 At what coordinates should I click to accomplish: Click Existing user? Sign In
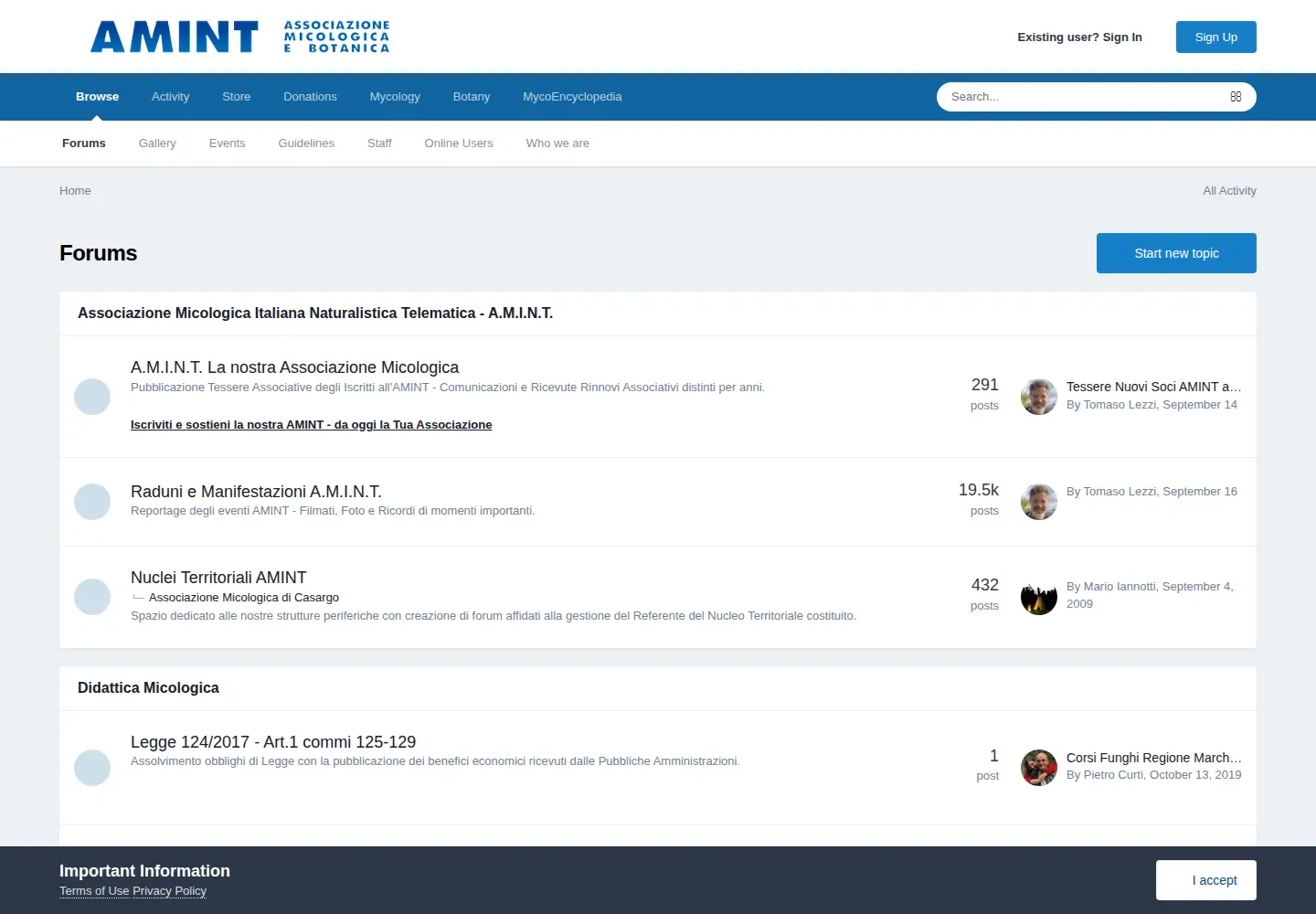(x=1079, y=37)
